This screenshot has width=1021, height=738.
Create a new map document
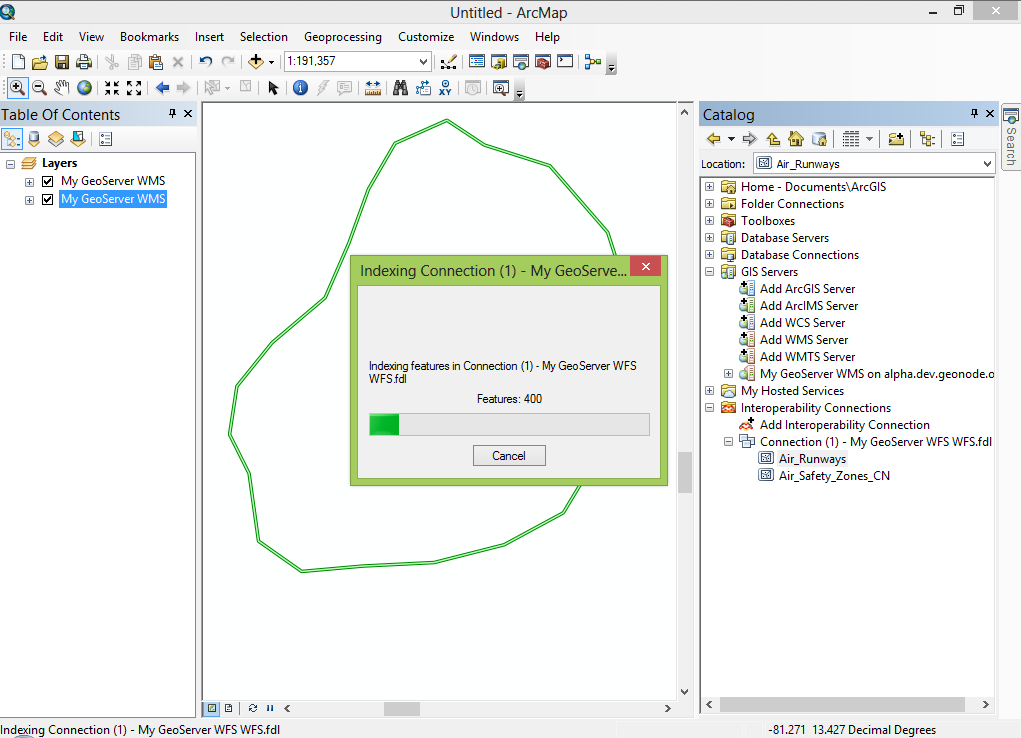pos(18,62)
